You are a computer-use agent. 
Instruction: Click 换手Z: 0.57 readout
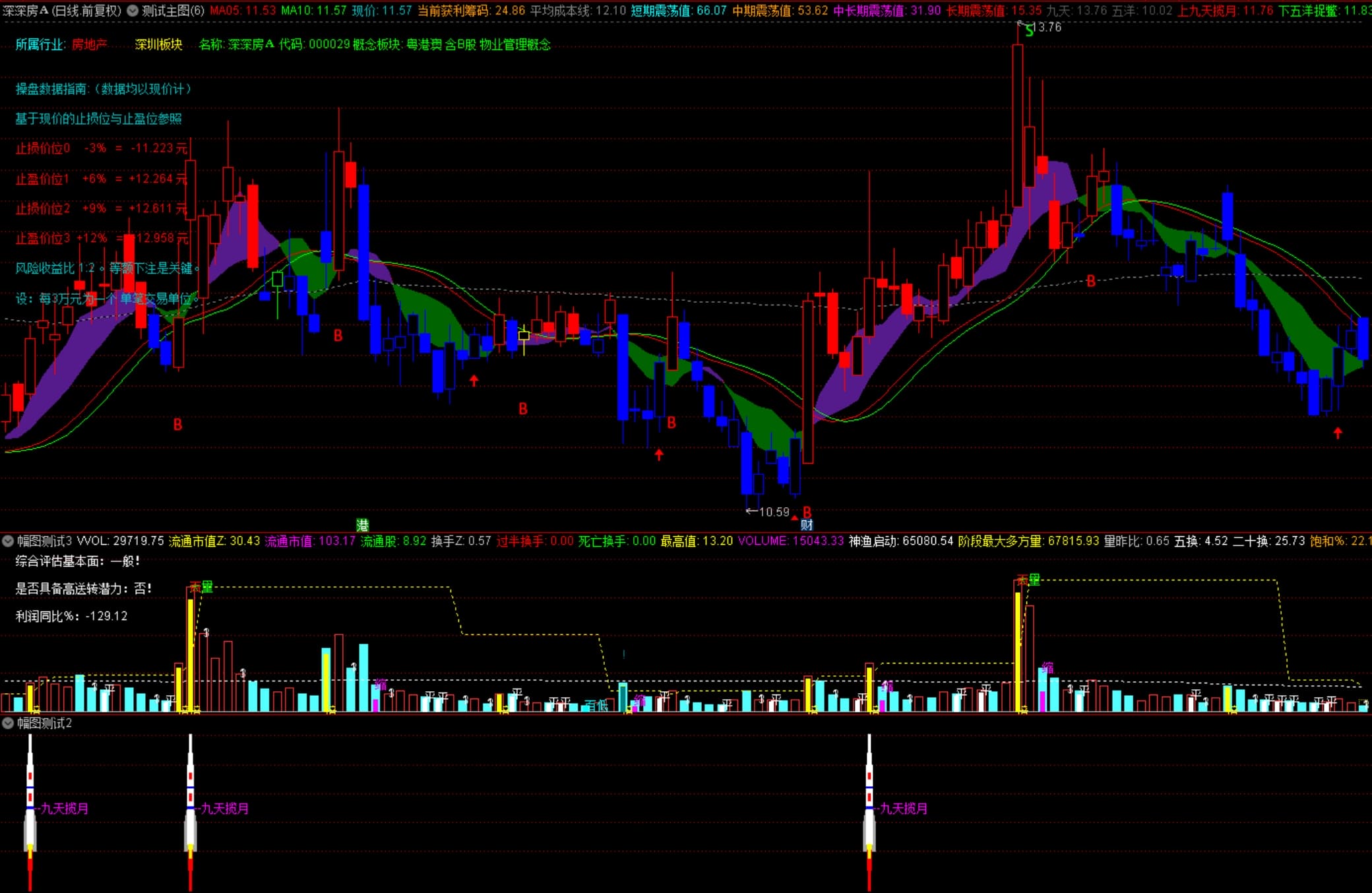click(x=461, y=541)
